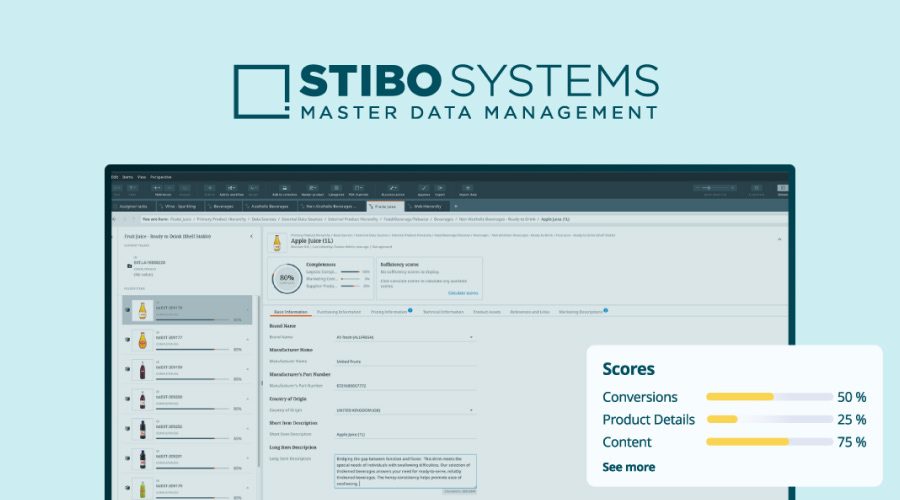
Task: Collapse the Apple Juice header with up arrow
Action: click(779, 239)
